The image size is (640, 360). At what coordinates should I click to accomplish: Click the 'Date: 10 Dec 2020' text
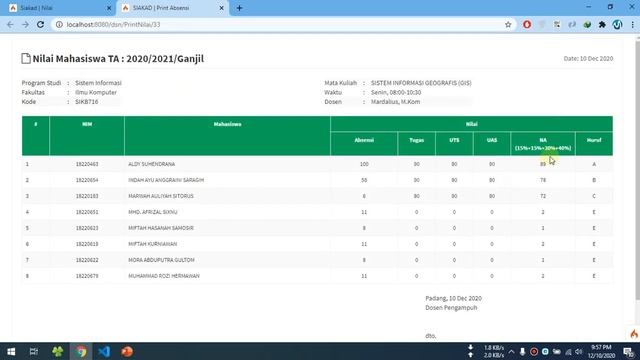(x=588, y=58)
